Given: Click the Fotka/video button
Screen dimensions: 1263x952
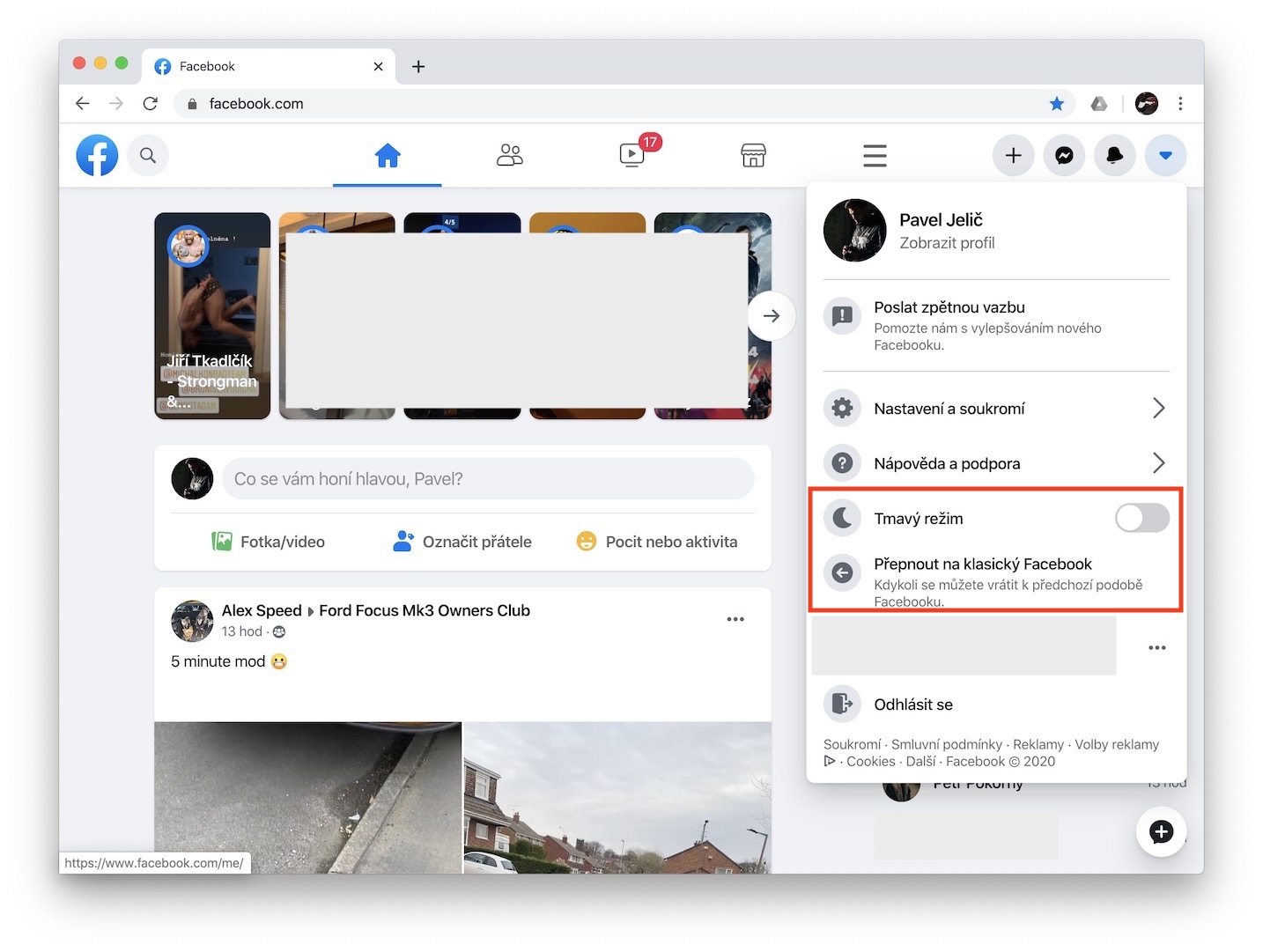Looking at the screenshot, I should [269, 542].
